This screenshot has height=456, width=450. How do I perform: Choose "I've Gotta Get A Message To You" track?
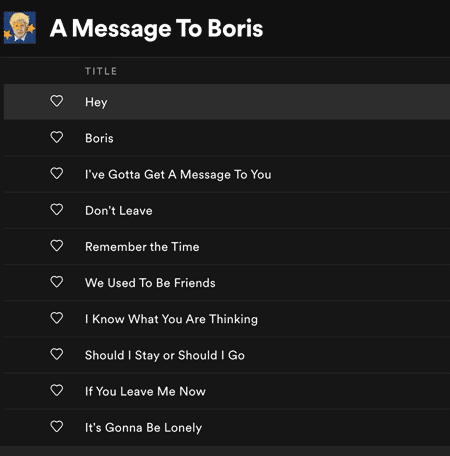[x=178, y=174]
